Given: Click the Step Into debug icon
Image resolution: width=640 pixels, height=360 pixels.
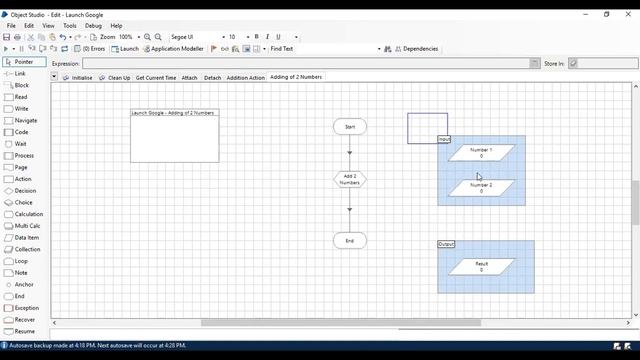Looking at the screenshot, I should 32,49.
